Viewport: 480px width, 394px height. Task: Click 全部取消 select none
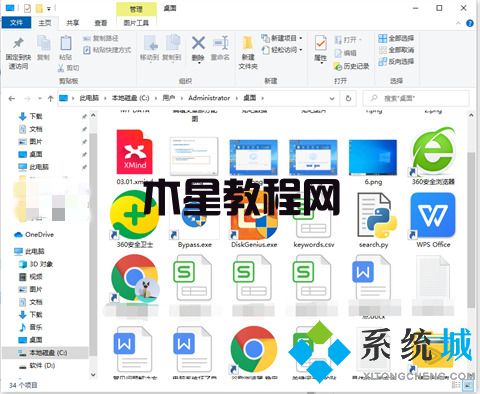396,50
